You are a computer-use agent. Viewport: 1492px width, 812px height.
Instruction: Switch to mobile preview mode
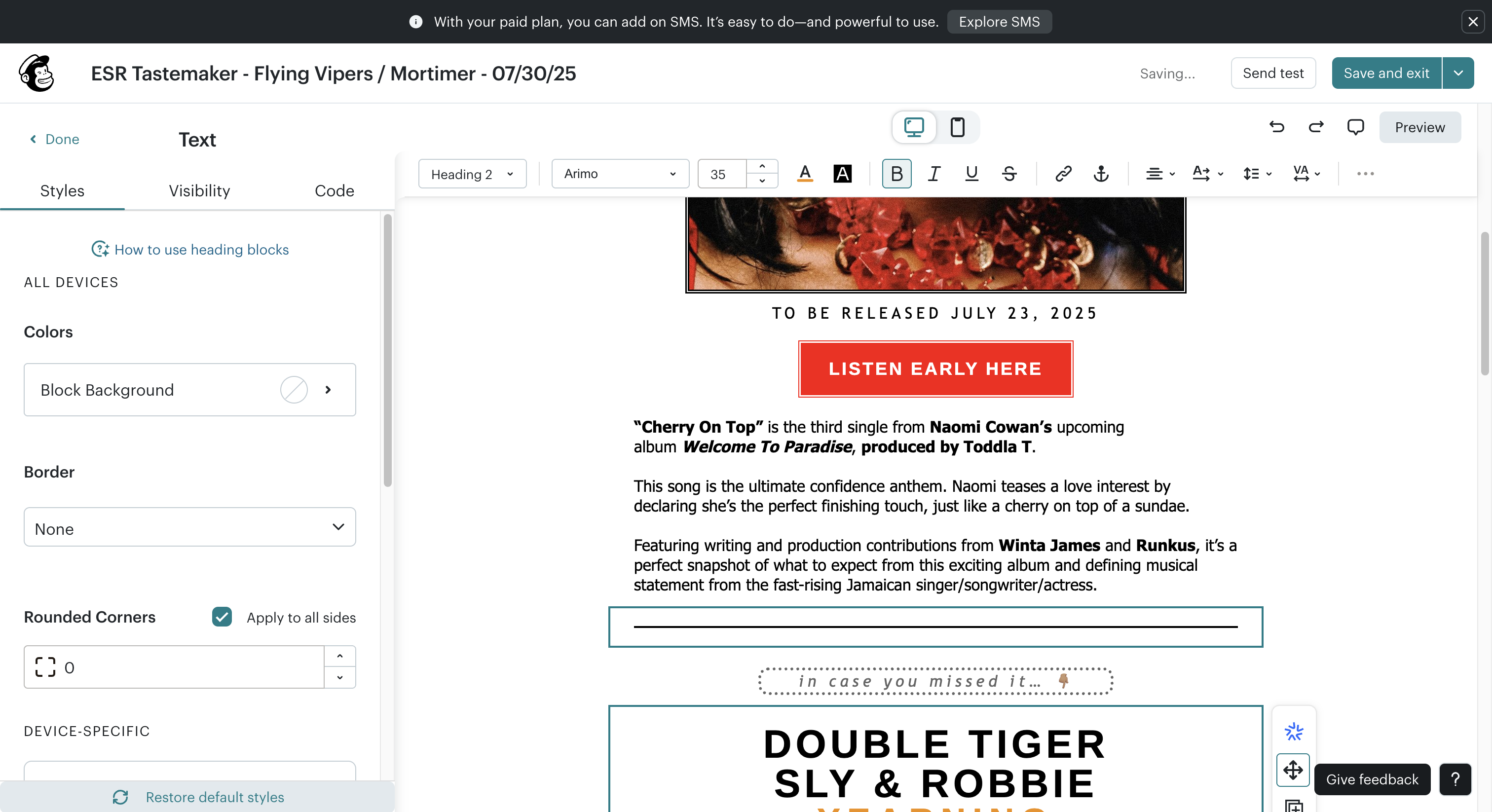coord(957,127)
